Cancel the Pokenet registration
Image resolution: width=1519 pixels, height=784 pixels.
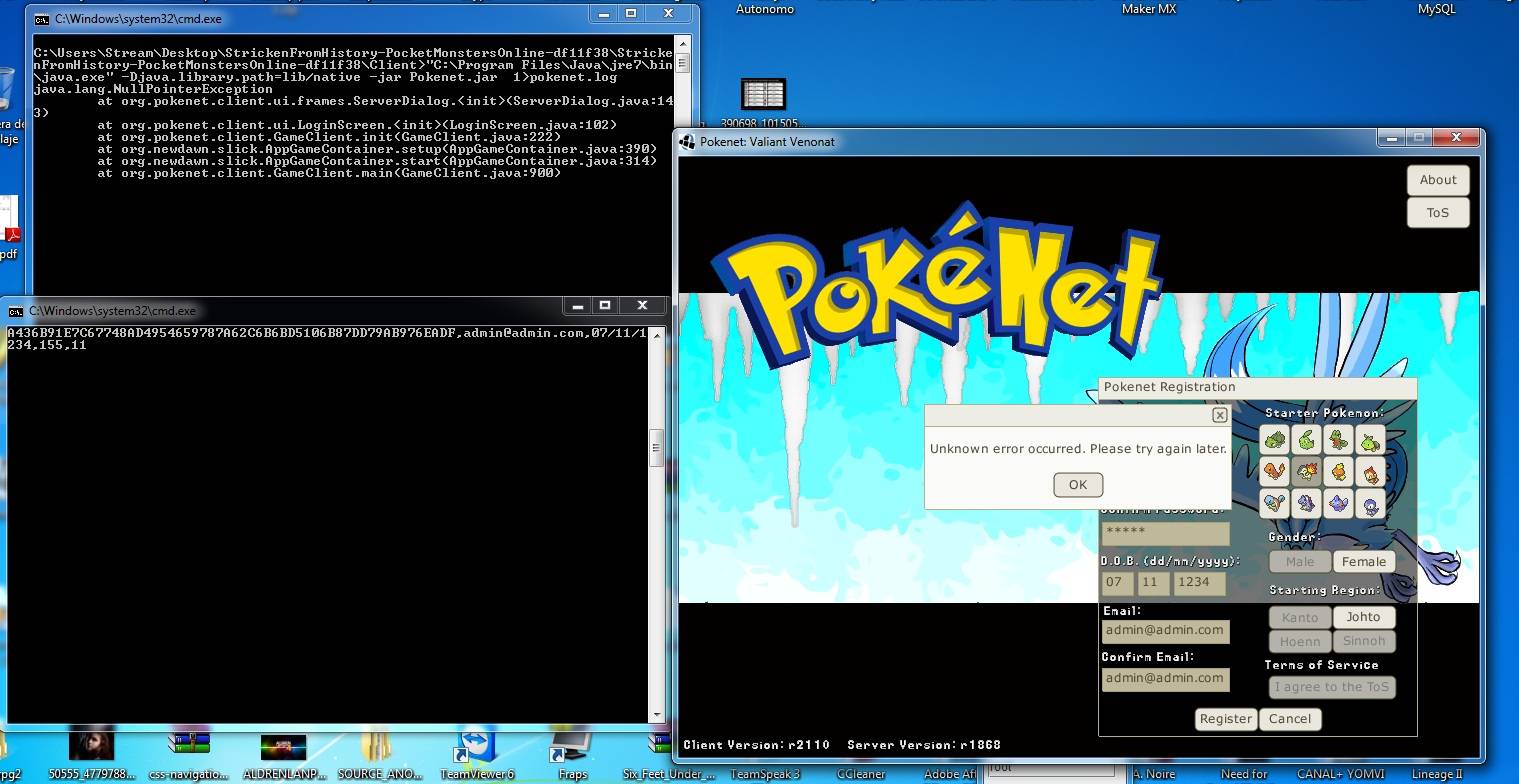[x=1290, y=719]
